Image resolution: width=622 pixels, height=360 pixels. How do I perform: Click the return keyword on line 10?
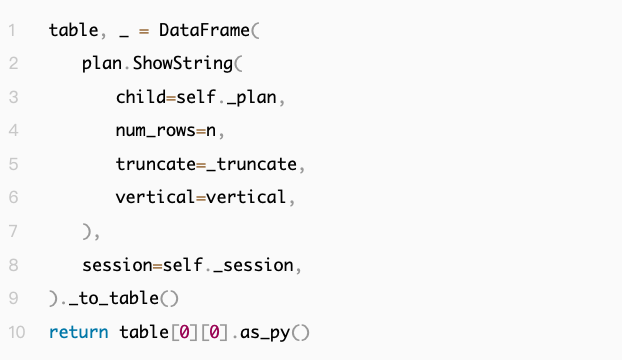tap(79, 332)
